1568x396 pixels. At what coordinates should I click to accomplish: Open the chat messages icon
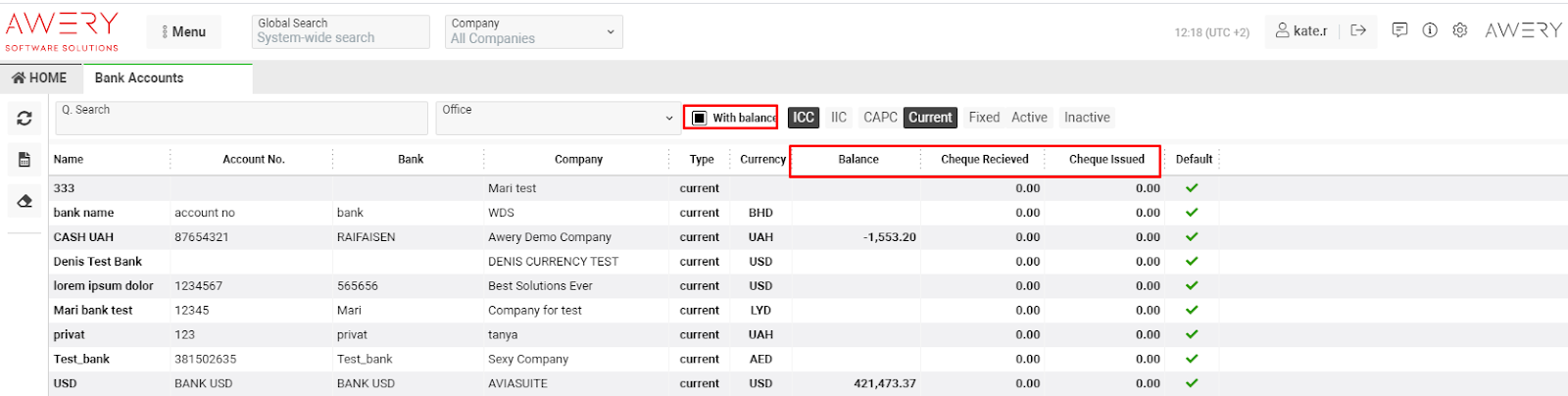pyautogui.click(x=1399, y=30)
